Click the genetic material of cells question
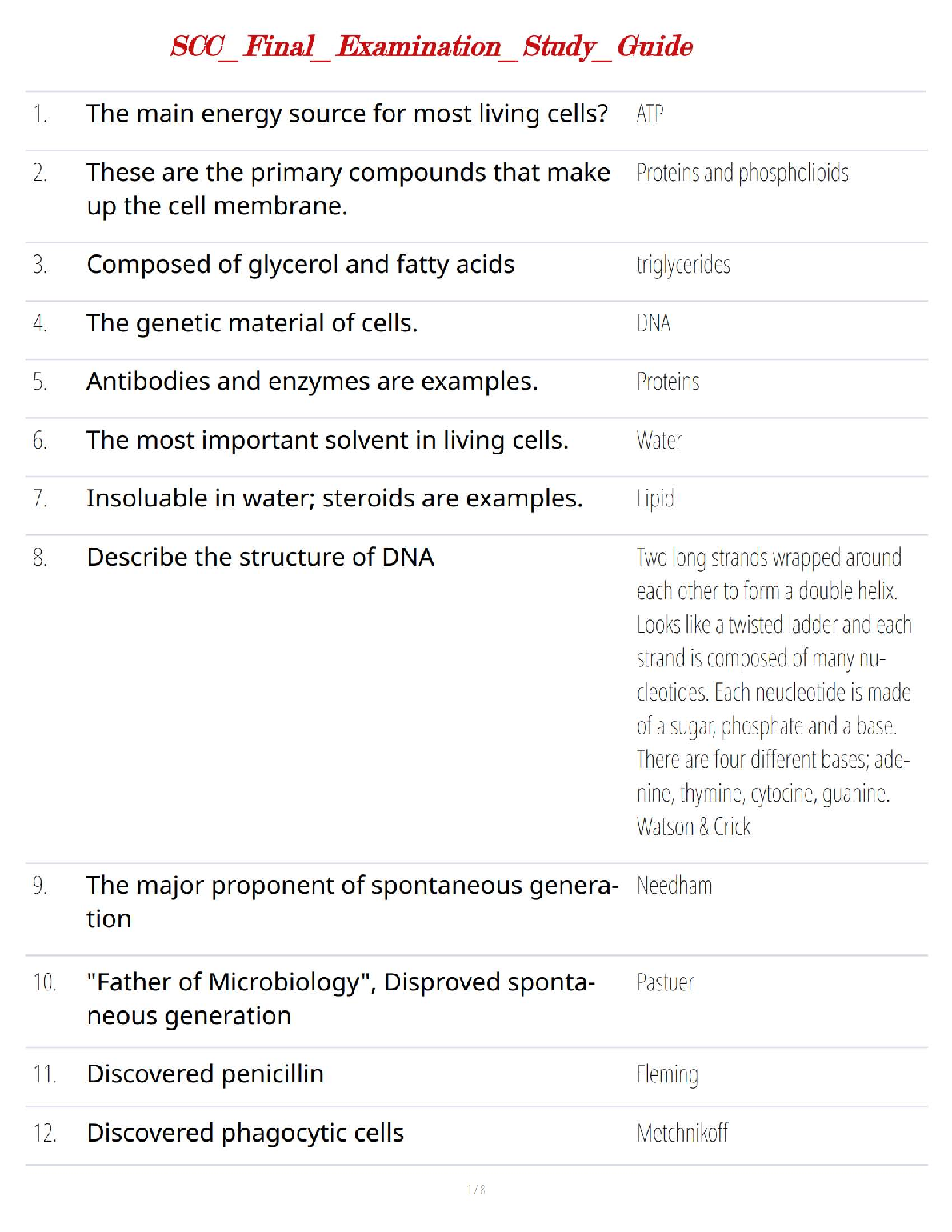This screenshot has height=1232, width=952. [x=251, y=323]
